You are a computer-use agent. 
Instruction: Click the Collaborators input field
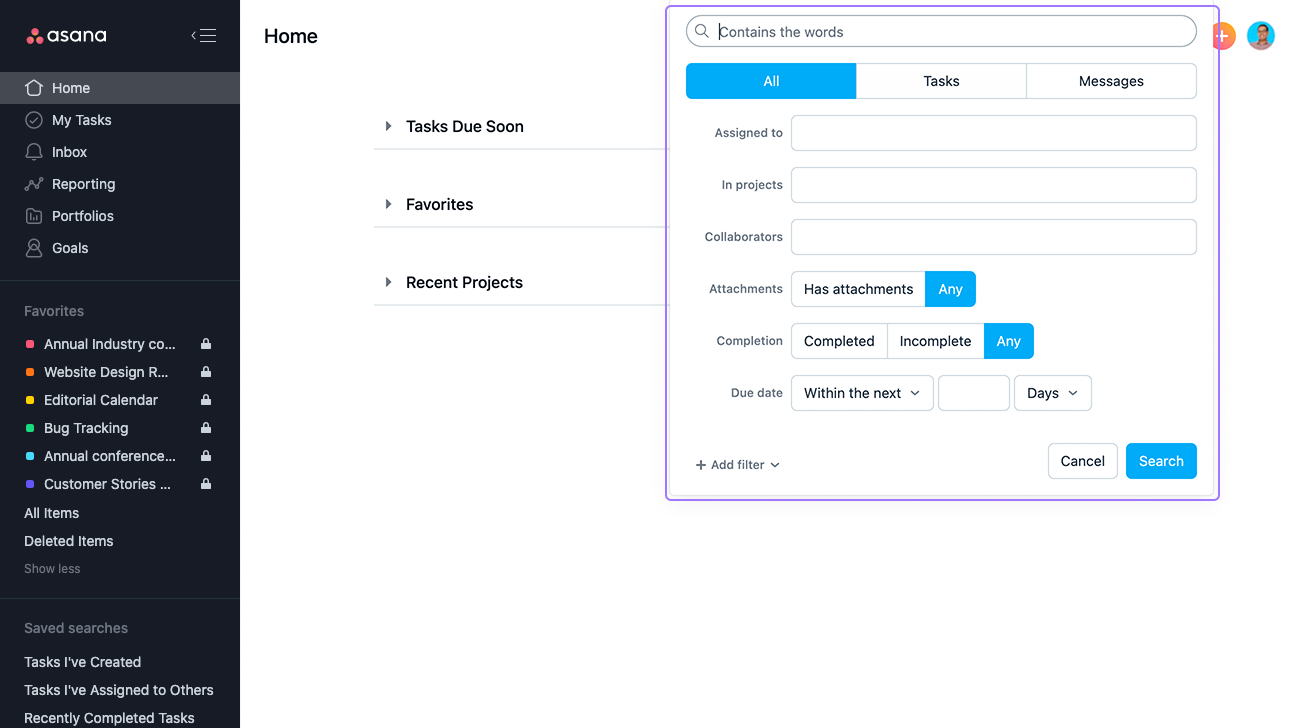994,237
